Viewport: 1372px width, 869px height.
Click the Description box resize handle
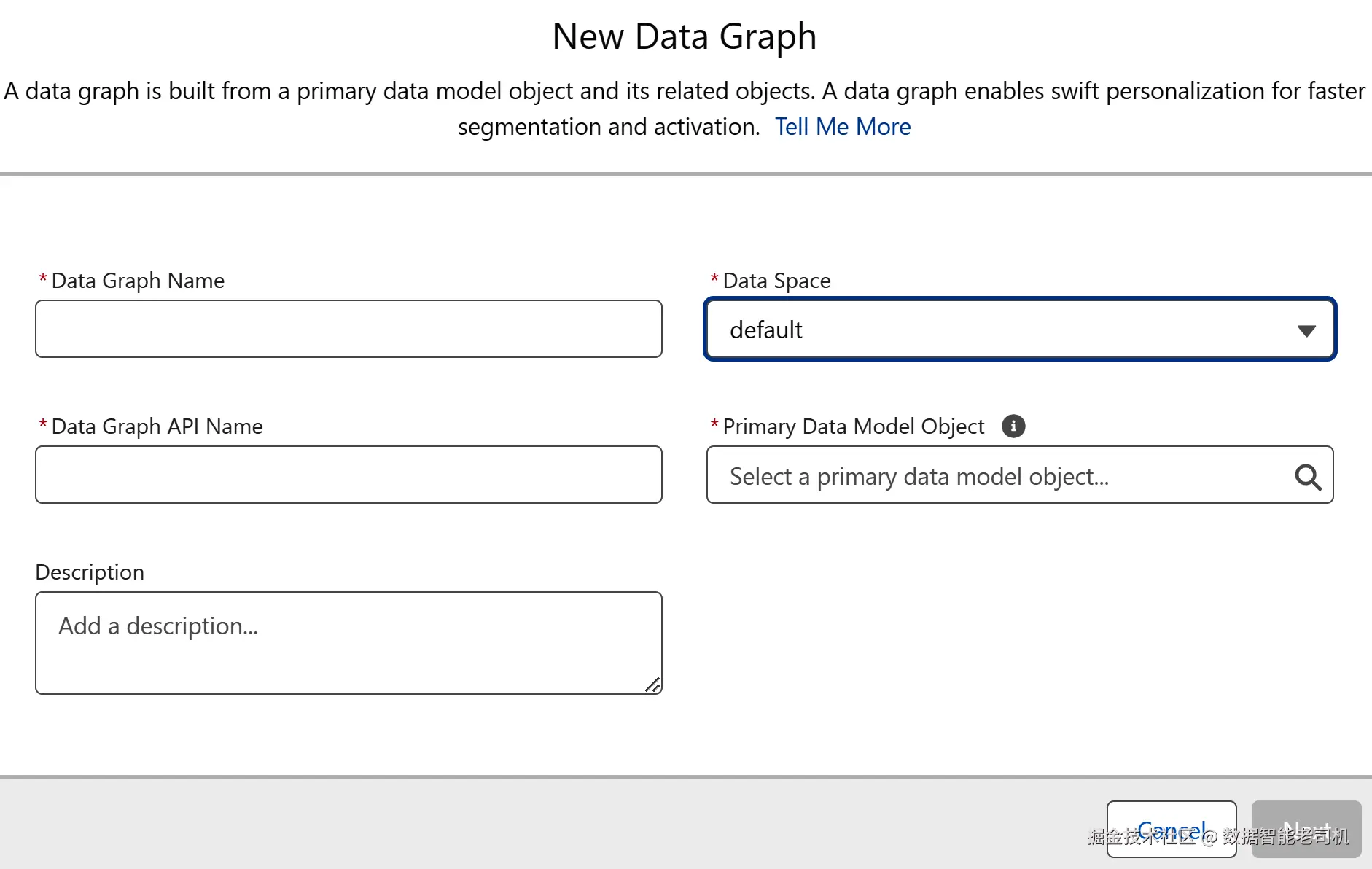click(653, 685)
